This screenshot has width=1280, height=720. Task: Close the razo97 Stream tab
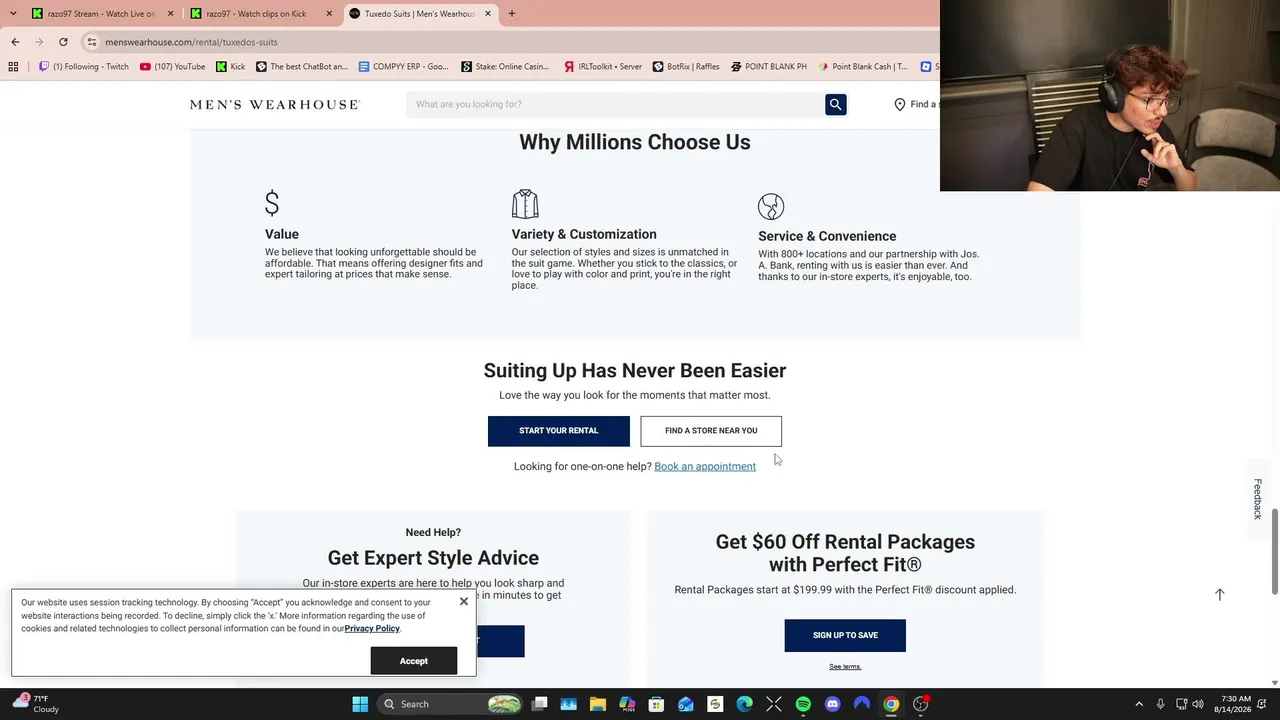170,14
